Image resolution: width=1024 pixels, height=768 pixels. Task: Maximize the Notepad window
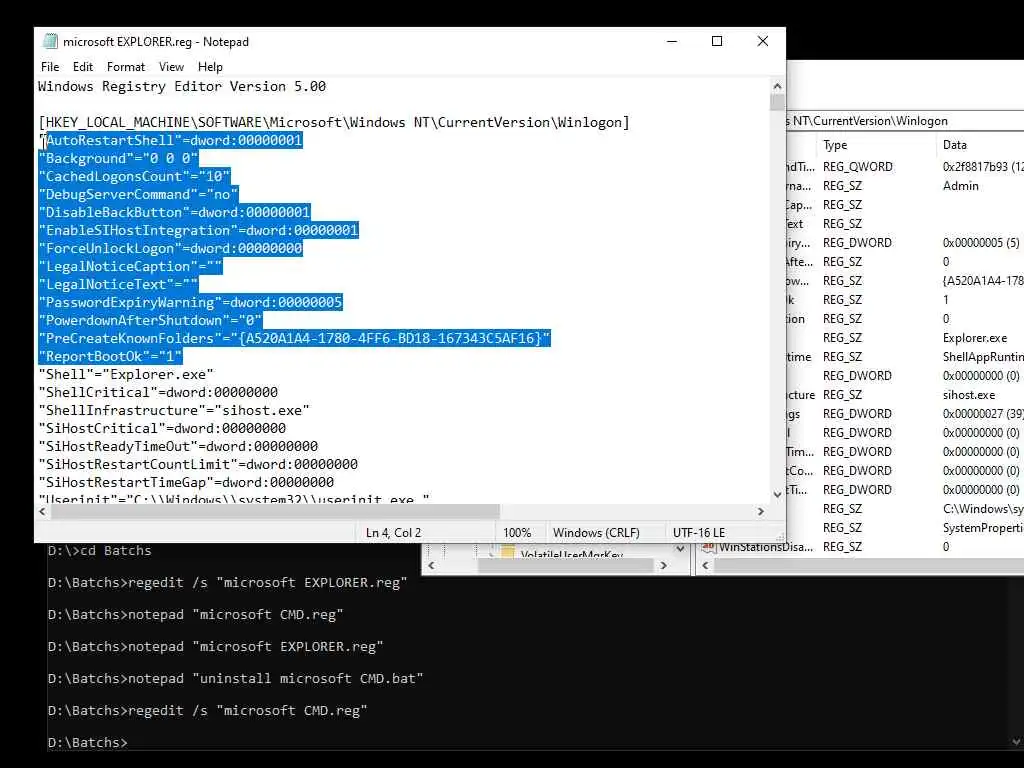tap(717, 41)
